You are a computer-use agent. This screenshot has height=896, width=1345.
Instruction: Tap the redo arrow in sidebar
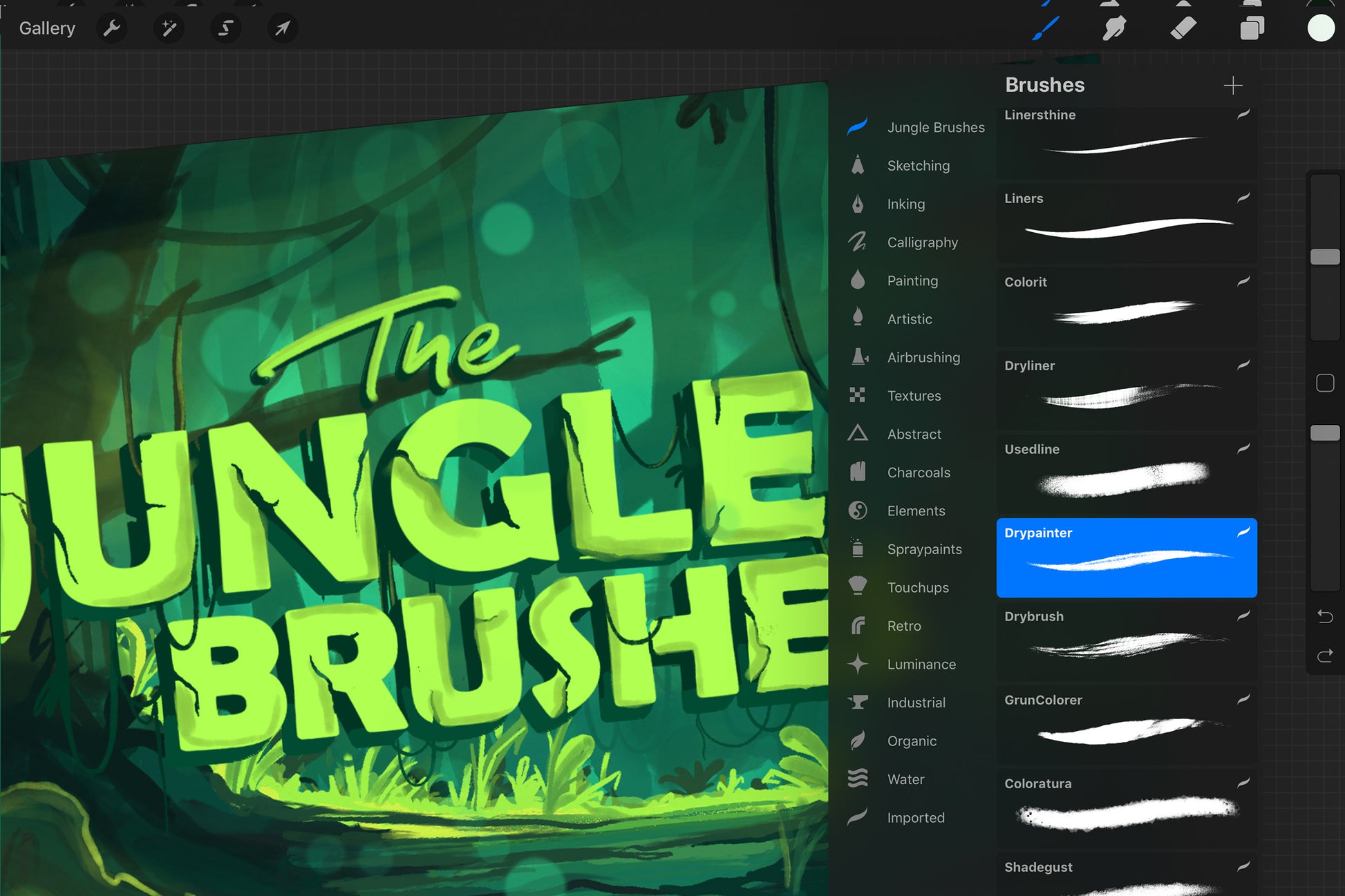coord(1324,656)
